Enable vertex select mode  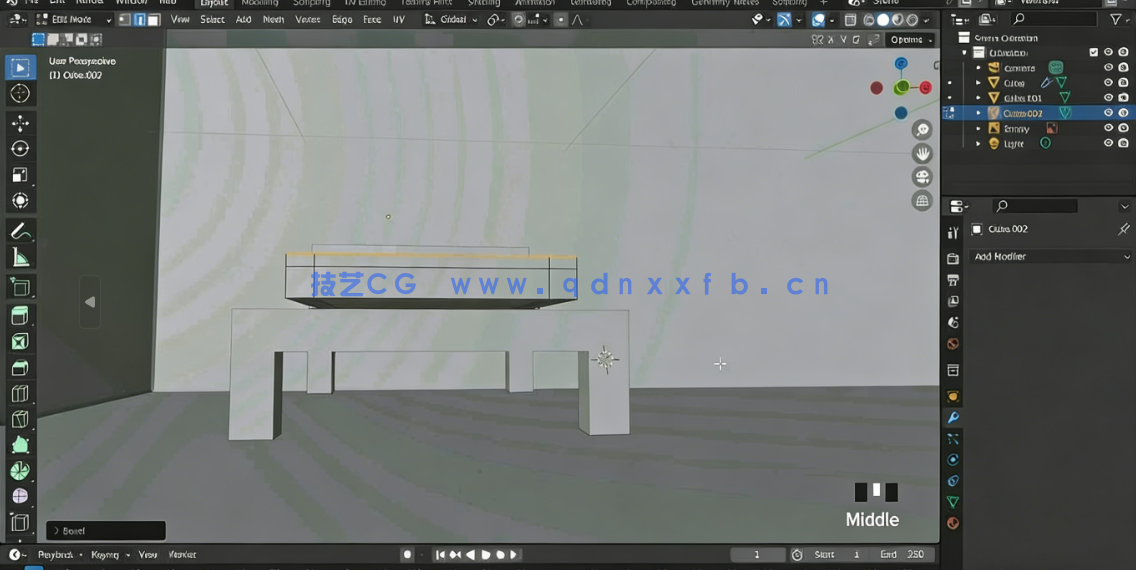tap(125, 20)
